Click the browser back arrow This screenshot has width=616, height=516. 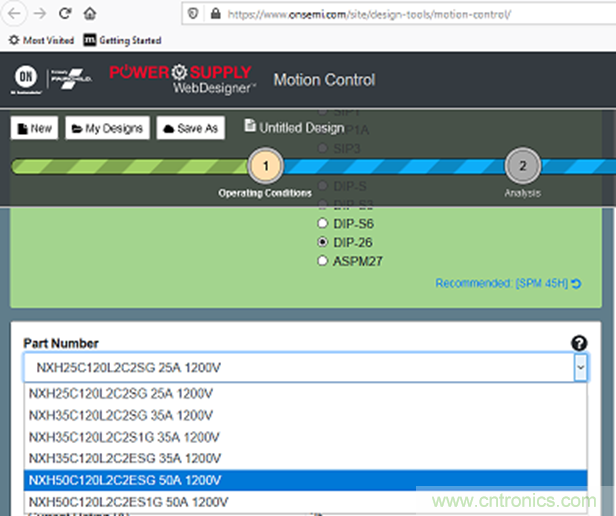pos(14,14)
